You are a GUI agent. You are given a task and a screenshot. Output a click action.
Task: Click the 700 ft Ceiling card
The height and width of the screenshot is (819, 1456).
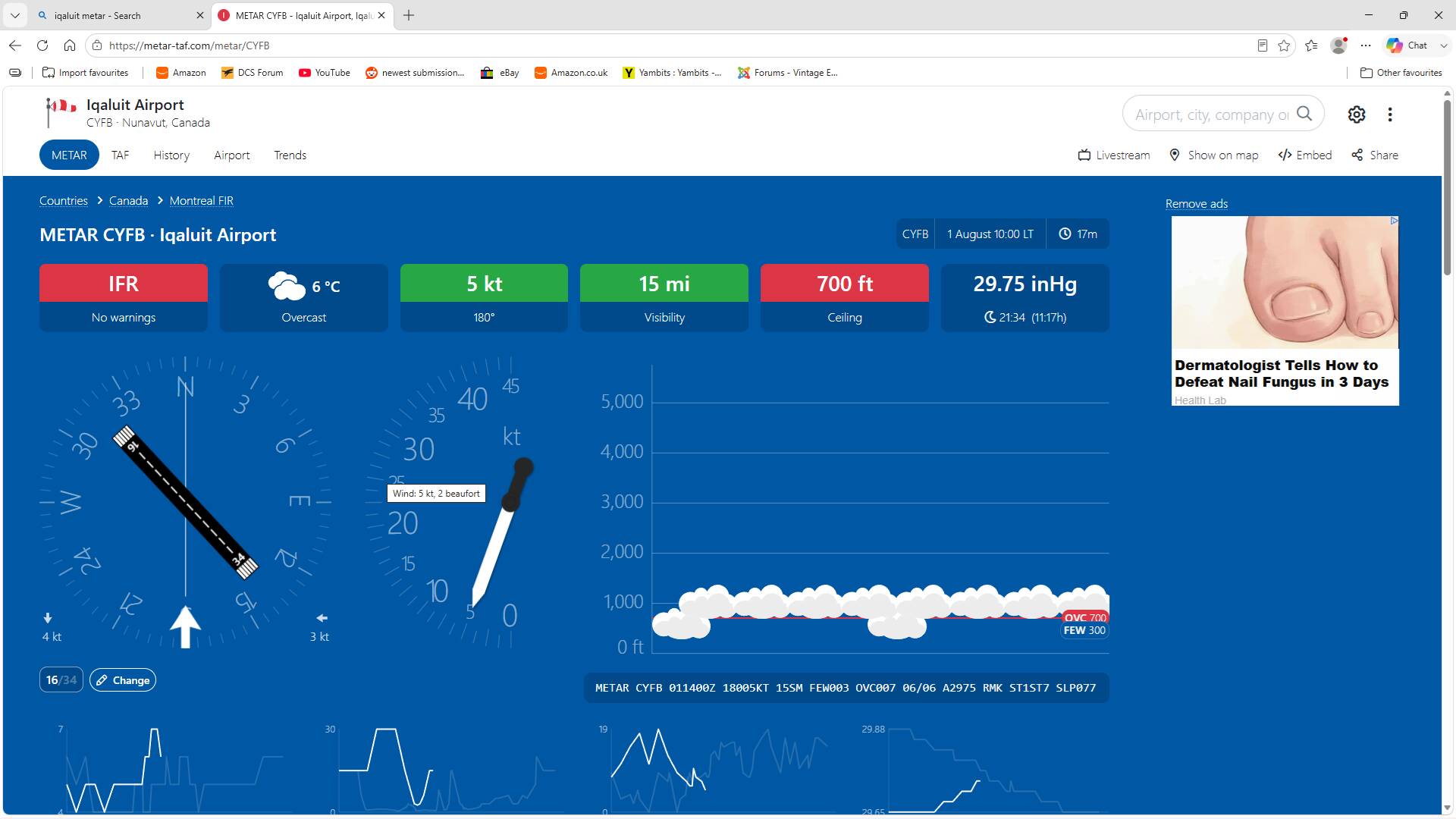point(845,297)
